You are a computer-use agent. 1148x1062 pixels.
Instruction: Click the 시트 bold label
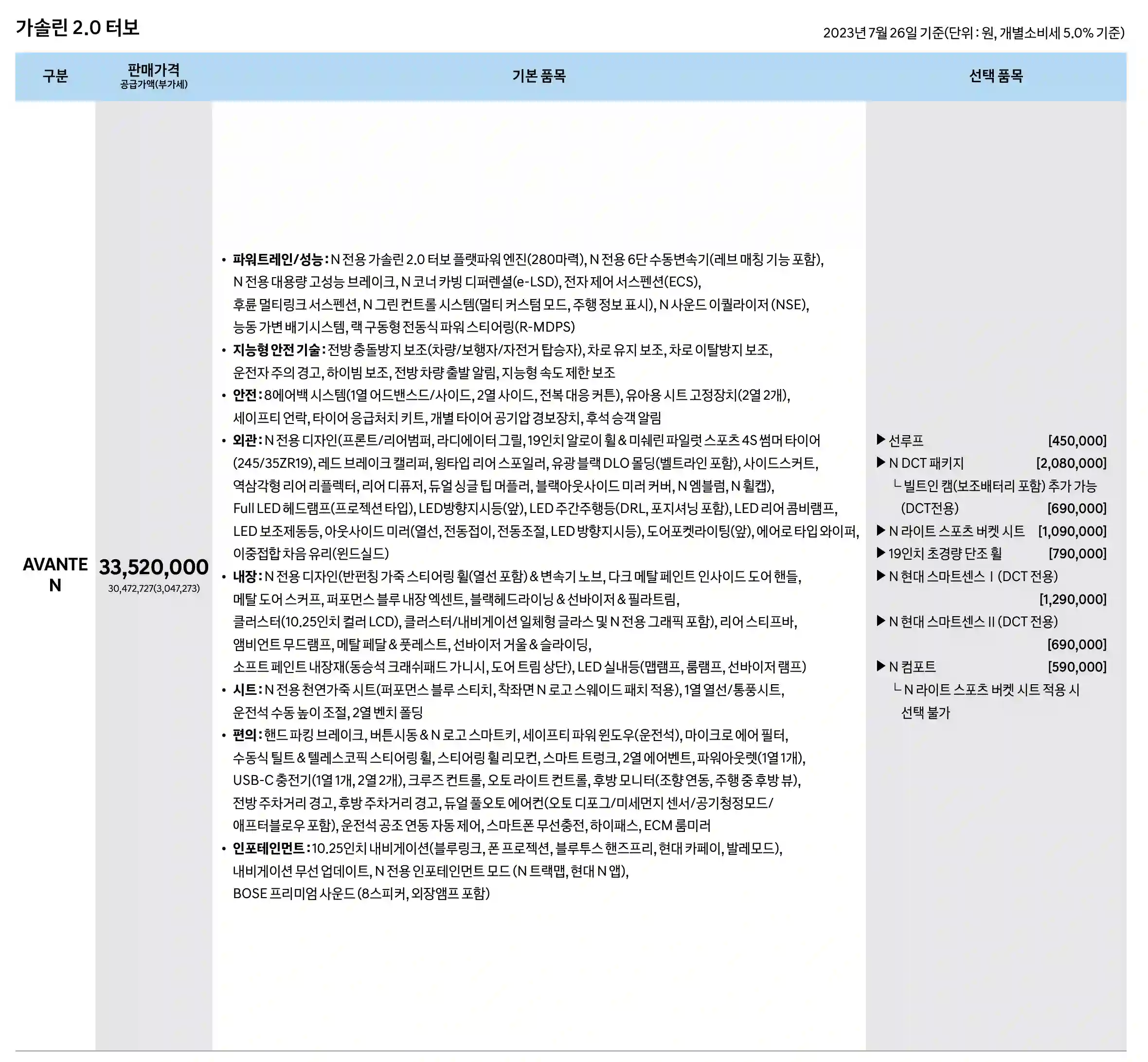(247, 690)
